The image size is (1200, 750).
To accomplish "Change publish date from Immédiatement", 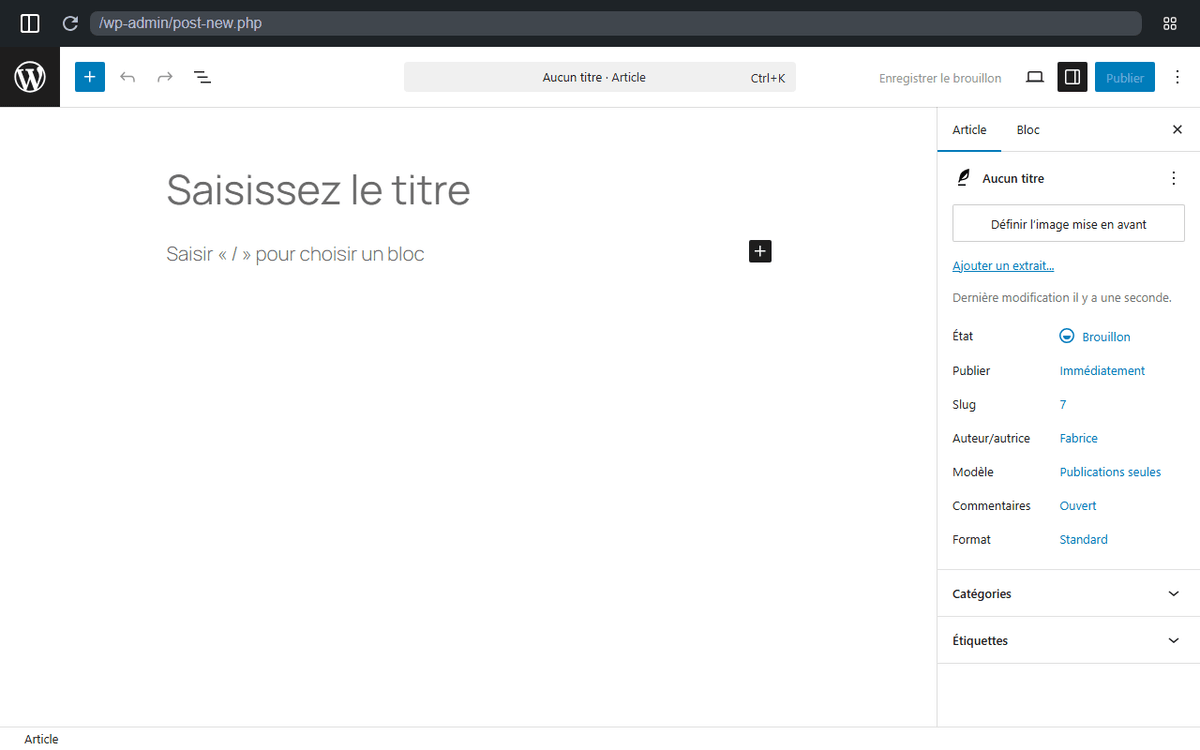I will [x=1102, y=370].
